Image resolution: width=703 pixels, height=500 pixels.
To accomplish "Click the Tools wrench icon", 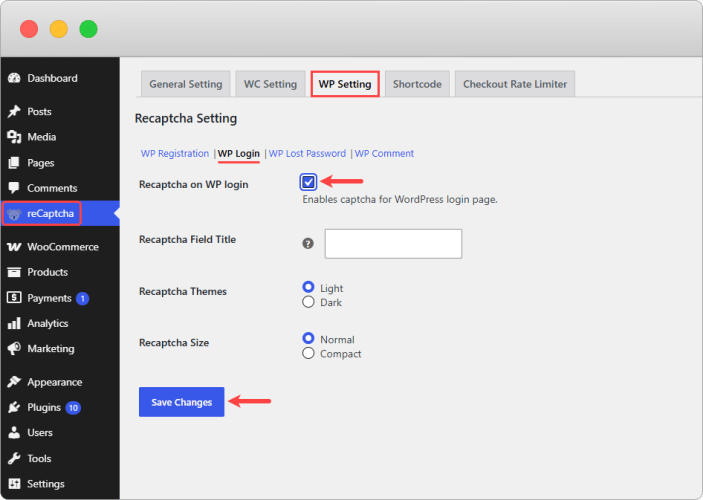I will click(x=14, y=458).
